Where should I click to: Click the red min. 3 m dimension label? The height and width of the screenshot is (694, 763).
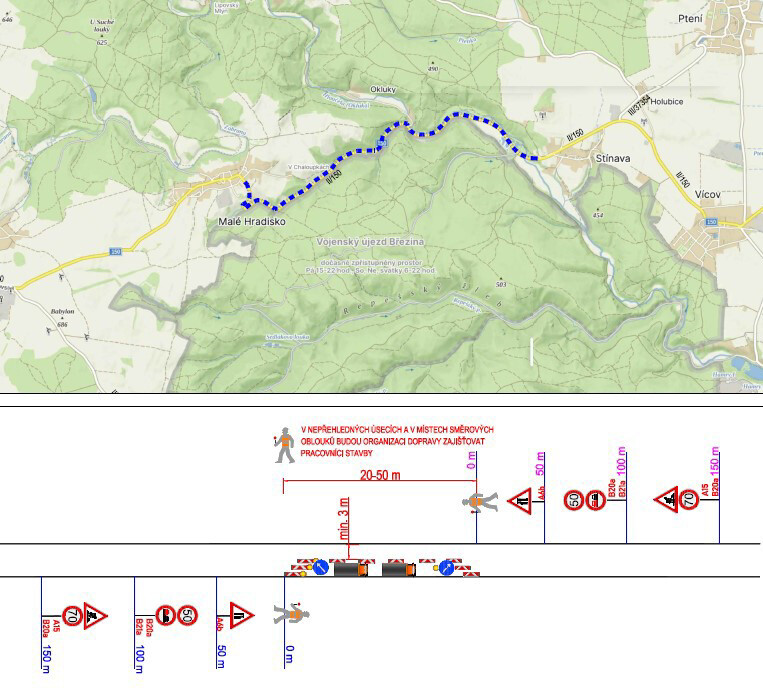pyautogui.click(x=344, y=519)
